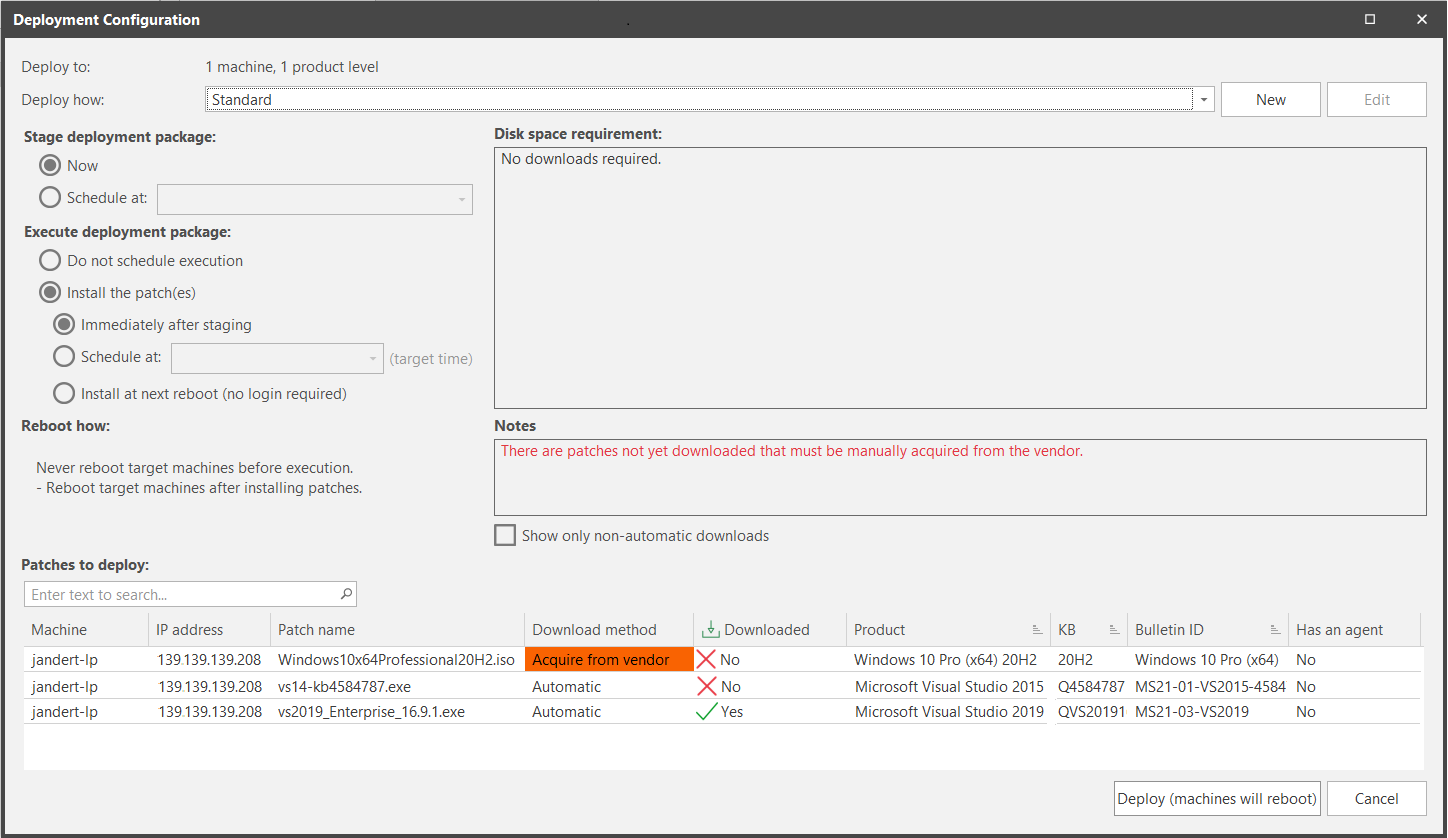
Task: Click the green checkmark for vs2019_Enterprise_16.9.1.exe
Action: pyautogui.click(x=707, y=712)
